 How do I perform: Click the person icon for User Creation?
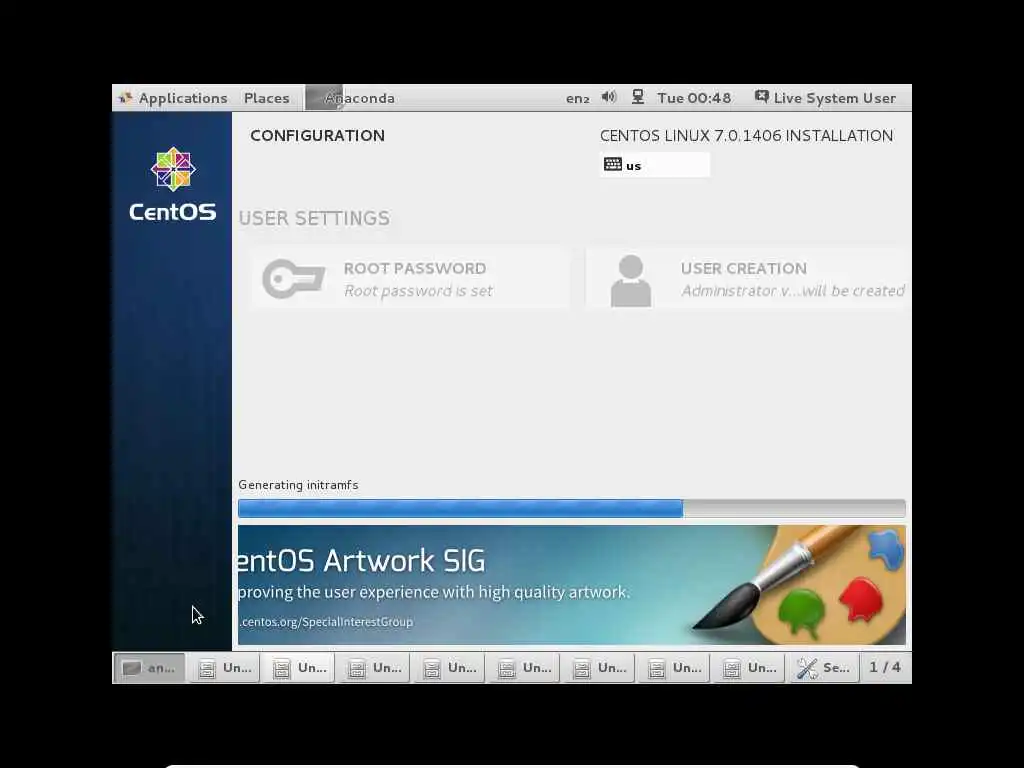(631, 280)
